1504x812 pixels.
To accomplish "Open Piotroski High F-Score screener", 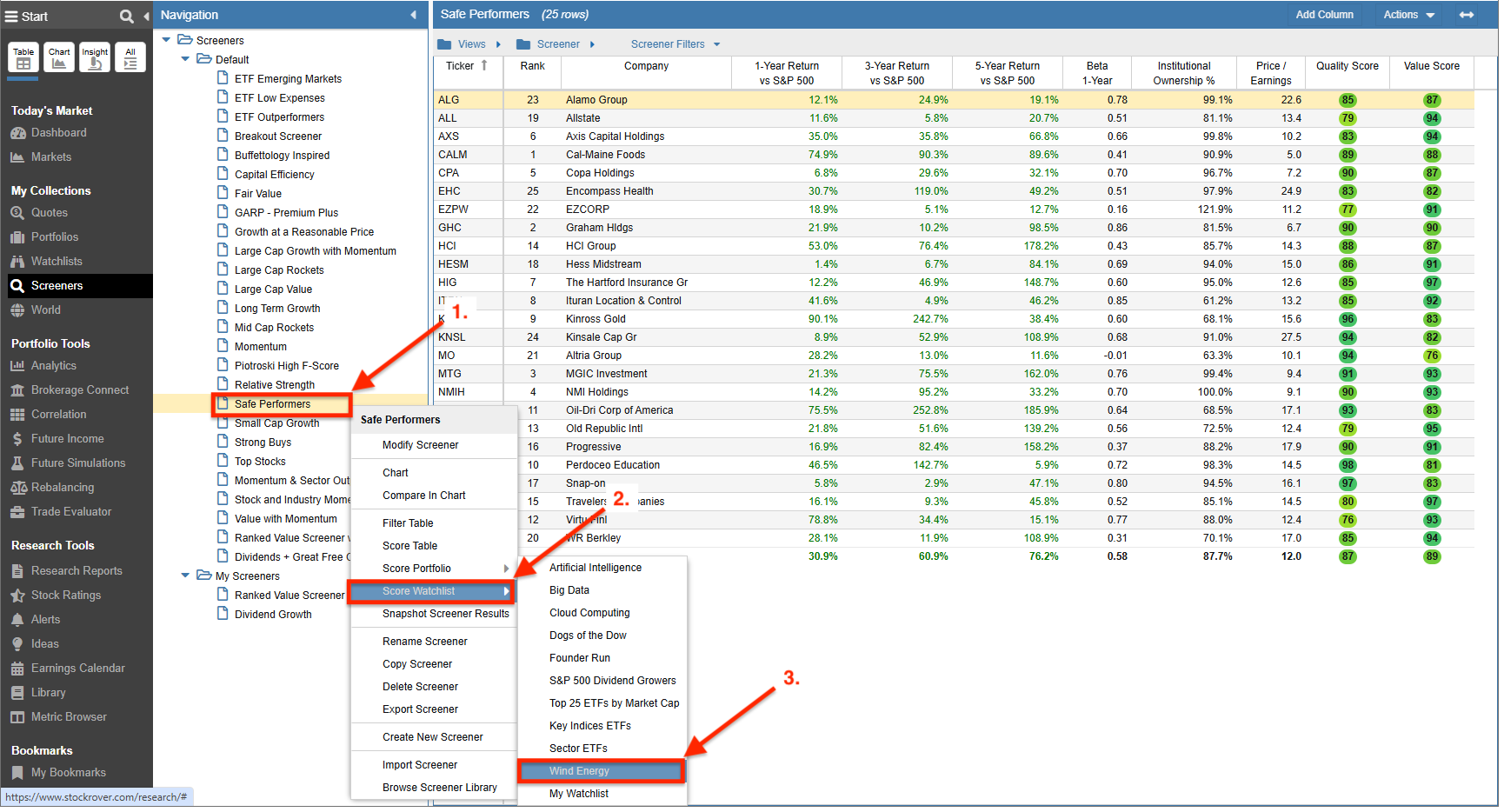I will click(x=286, y=366).
